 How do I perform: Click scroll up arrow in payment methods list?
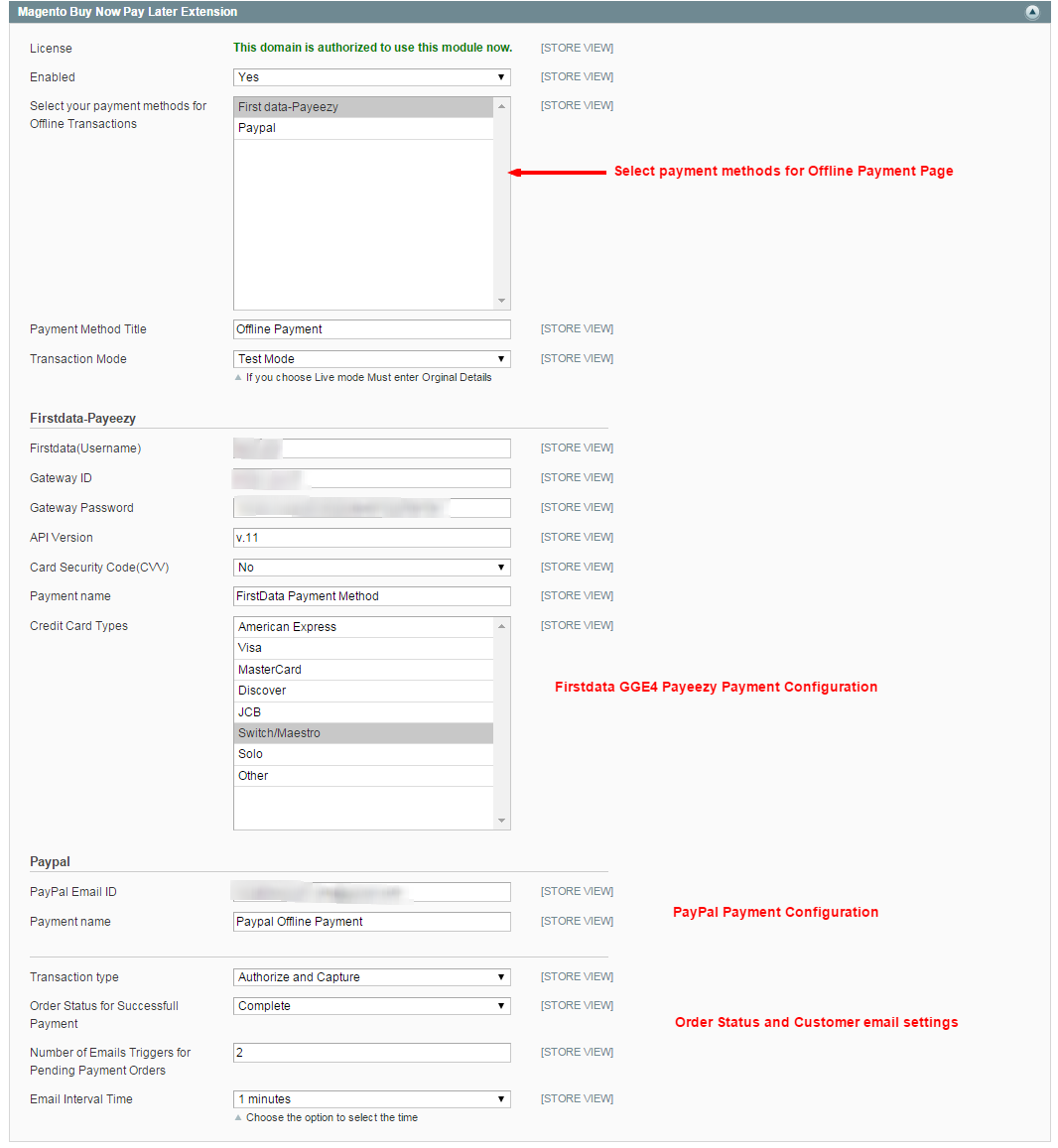[501, 106]
